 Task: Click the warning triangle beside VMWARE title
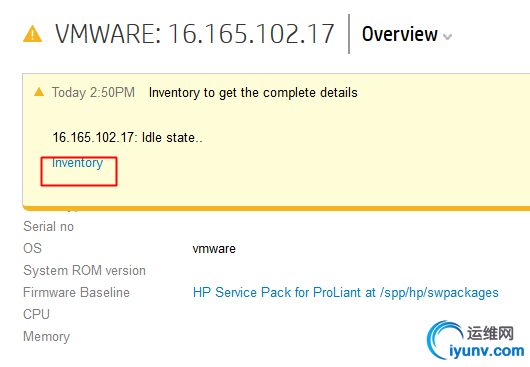(32, 34)
